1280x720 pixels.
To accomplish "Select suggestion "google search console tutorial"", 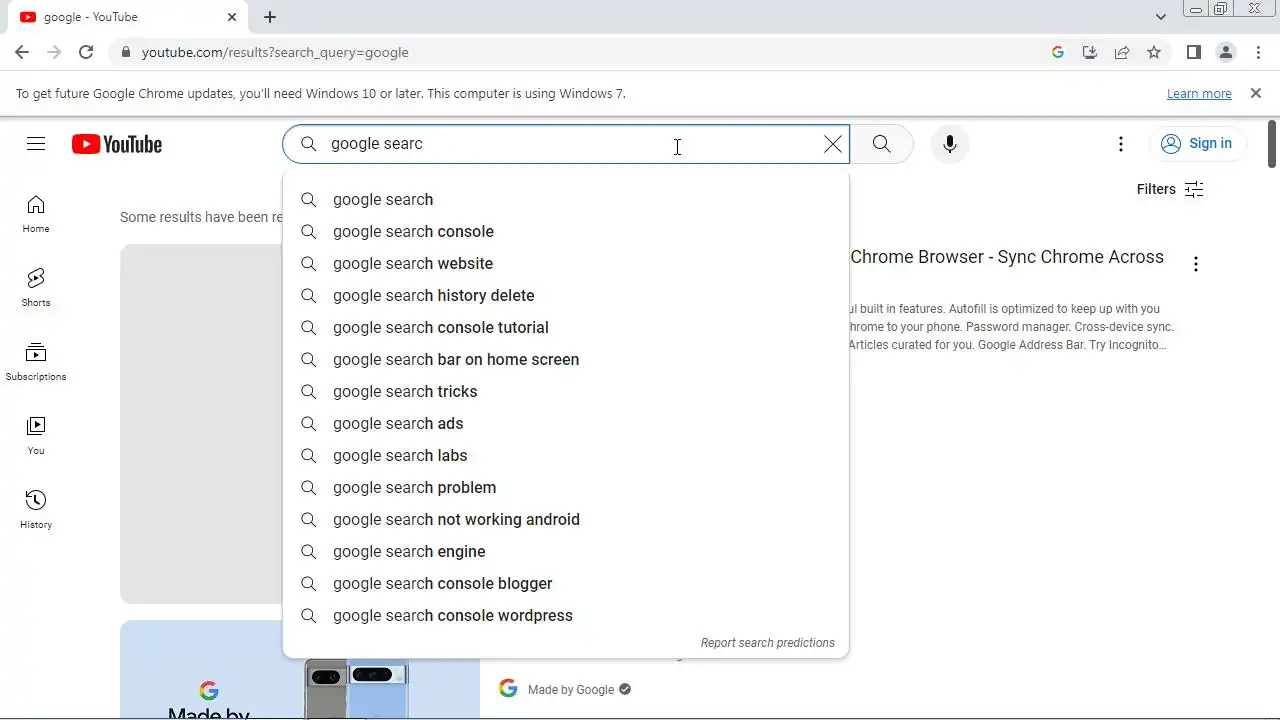I will tap(566, 328).
